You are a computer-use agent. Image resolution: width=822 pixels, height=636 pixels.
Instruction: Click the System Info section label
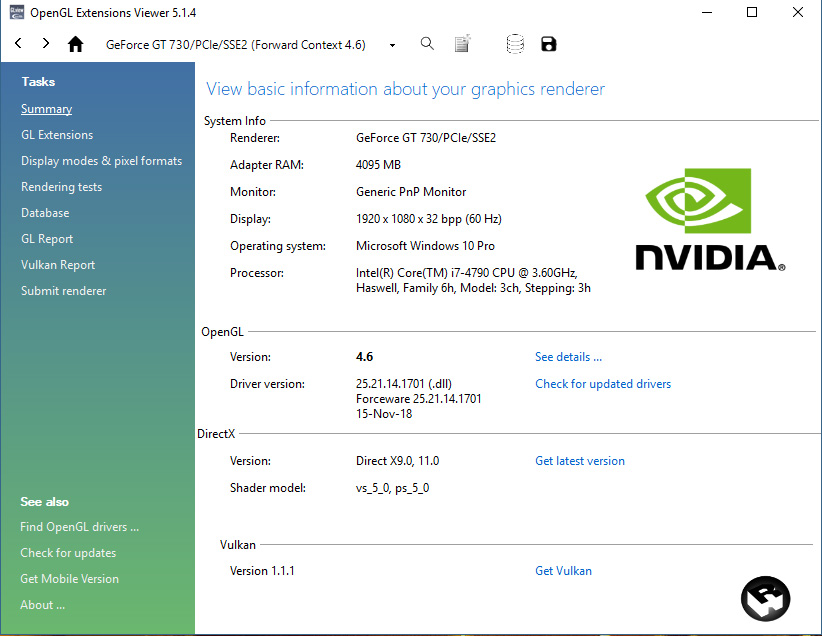234,121
